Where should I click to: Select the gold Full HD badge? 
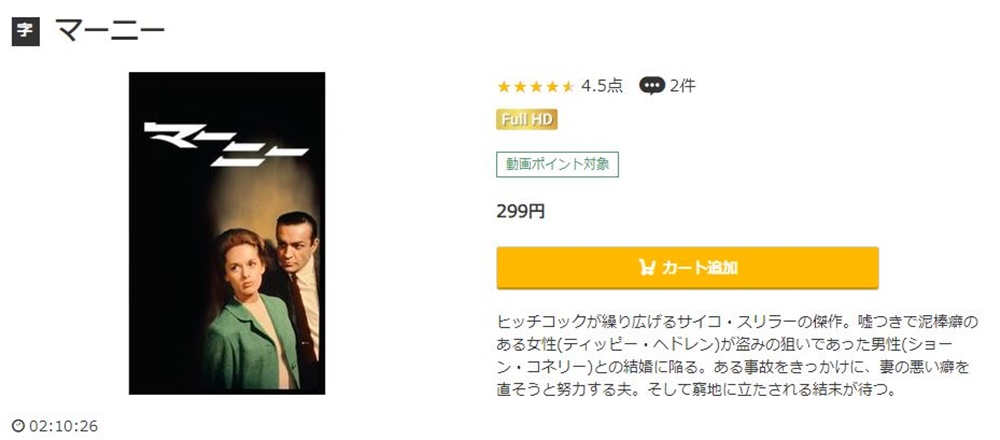[527, 119]
